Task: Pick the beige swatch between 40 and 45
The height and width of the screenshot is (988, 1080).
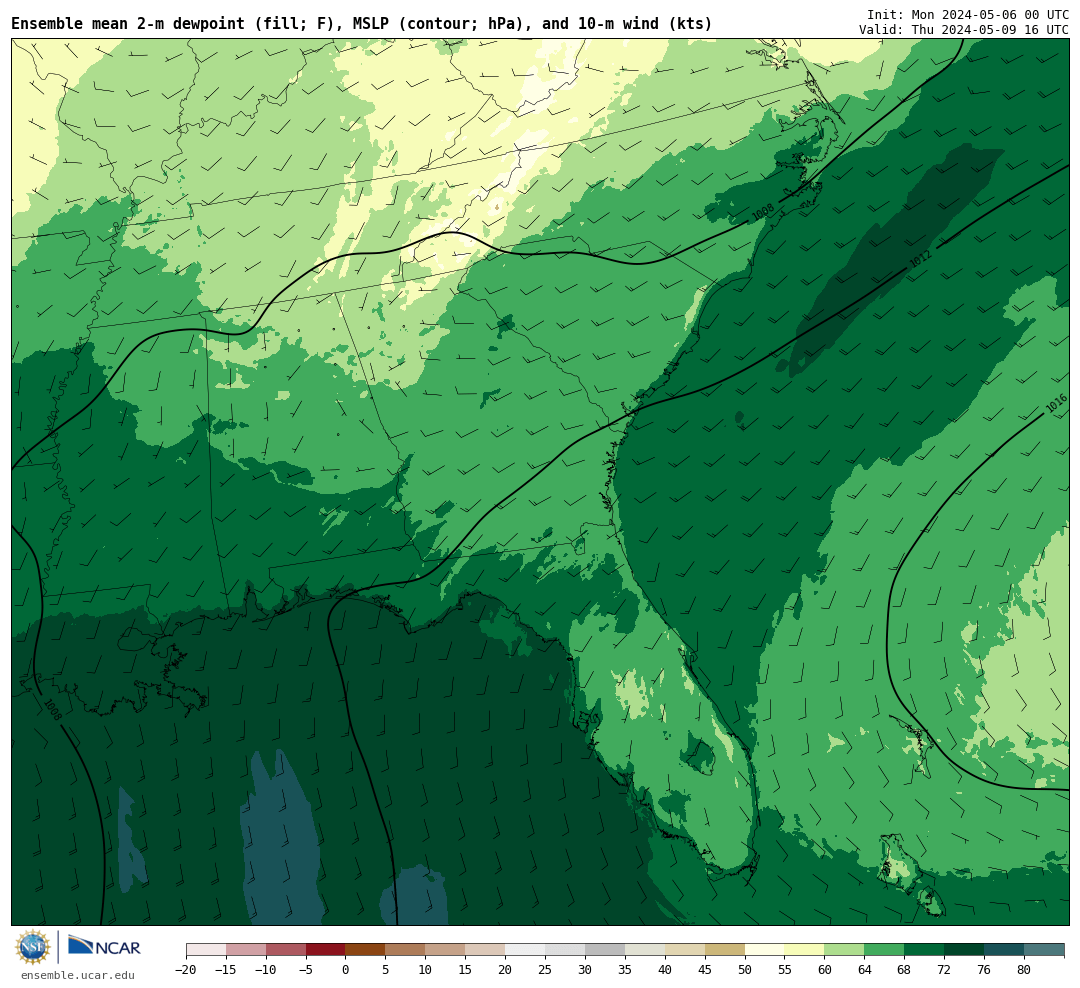Action: tap(685, 950)
